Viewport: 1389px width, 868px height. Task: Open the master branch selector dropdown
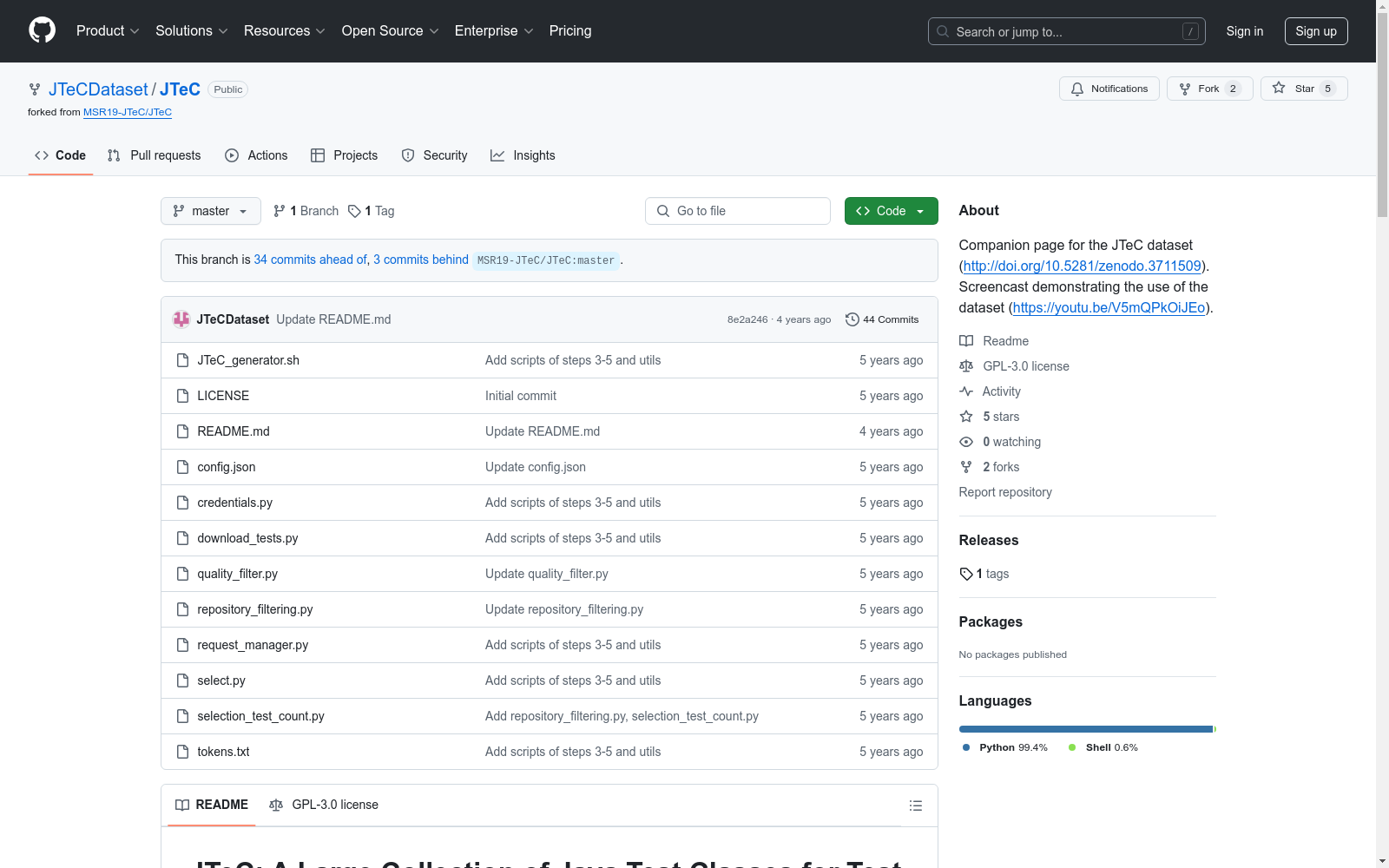(211, 211)
